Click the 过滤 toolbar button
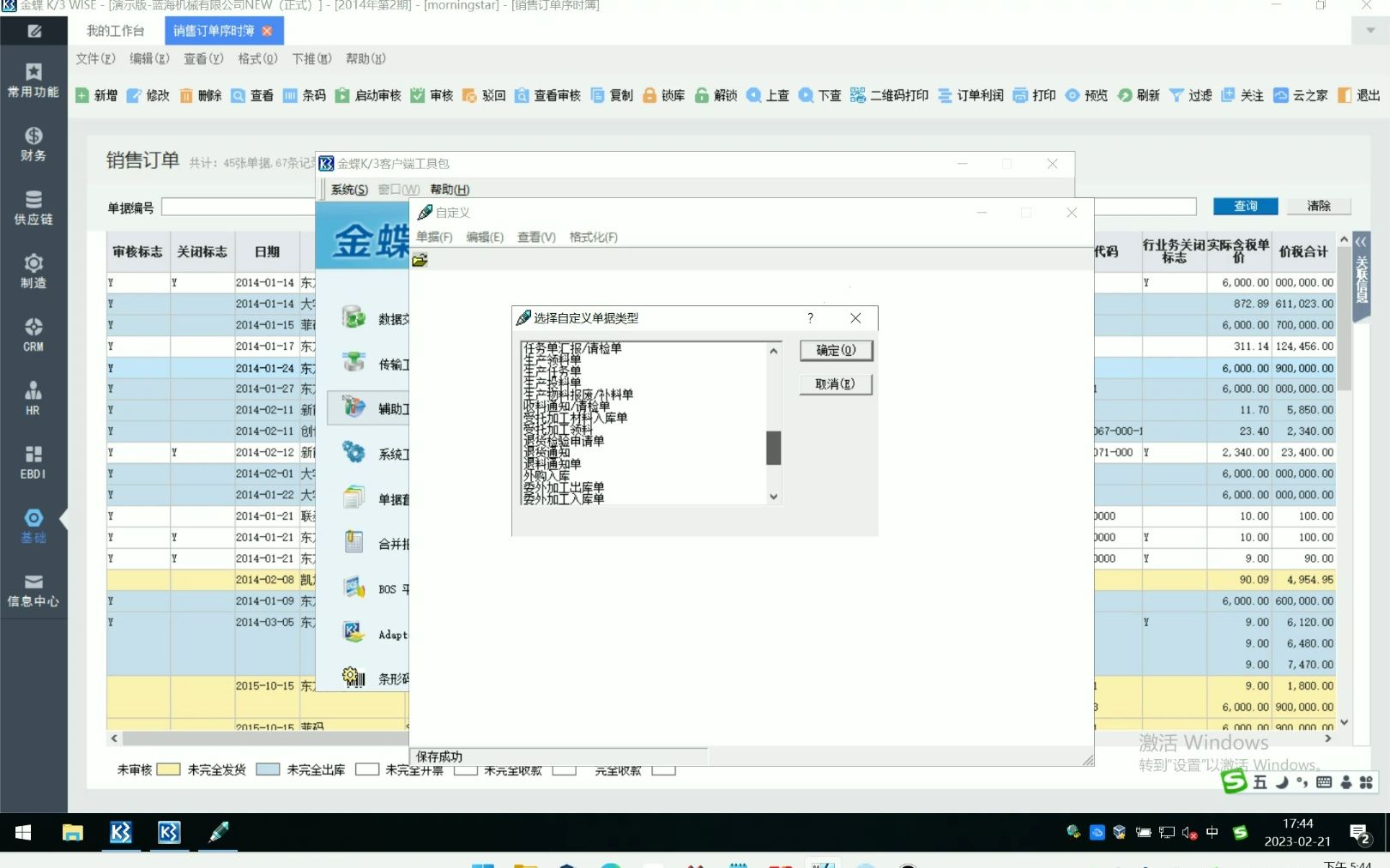This screenshot has width=1390, height=868. point(1191,95)
